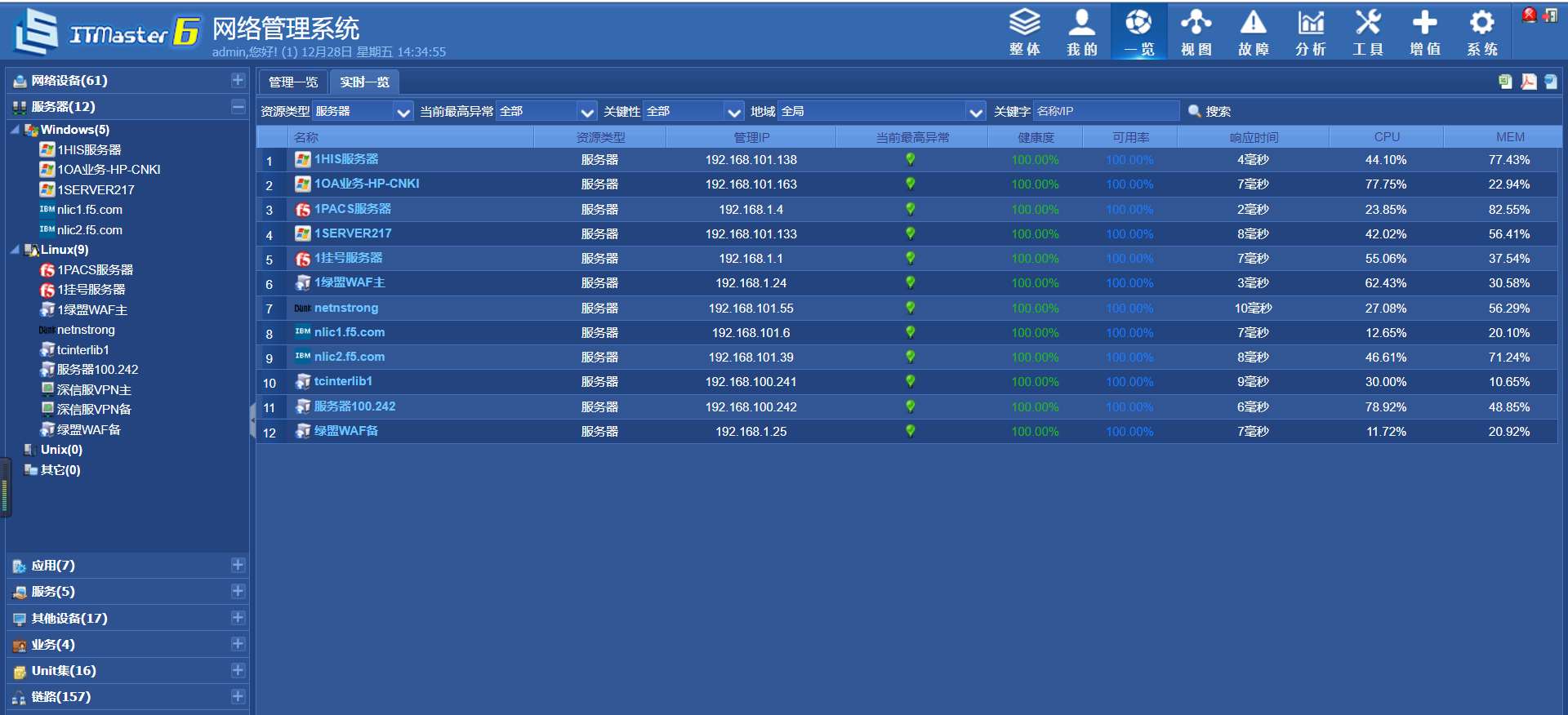
Task: Collapse the Windows(5) tree node
Action: point(15,130)
